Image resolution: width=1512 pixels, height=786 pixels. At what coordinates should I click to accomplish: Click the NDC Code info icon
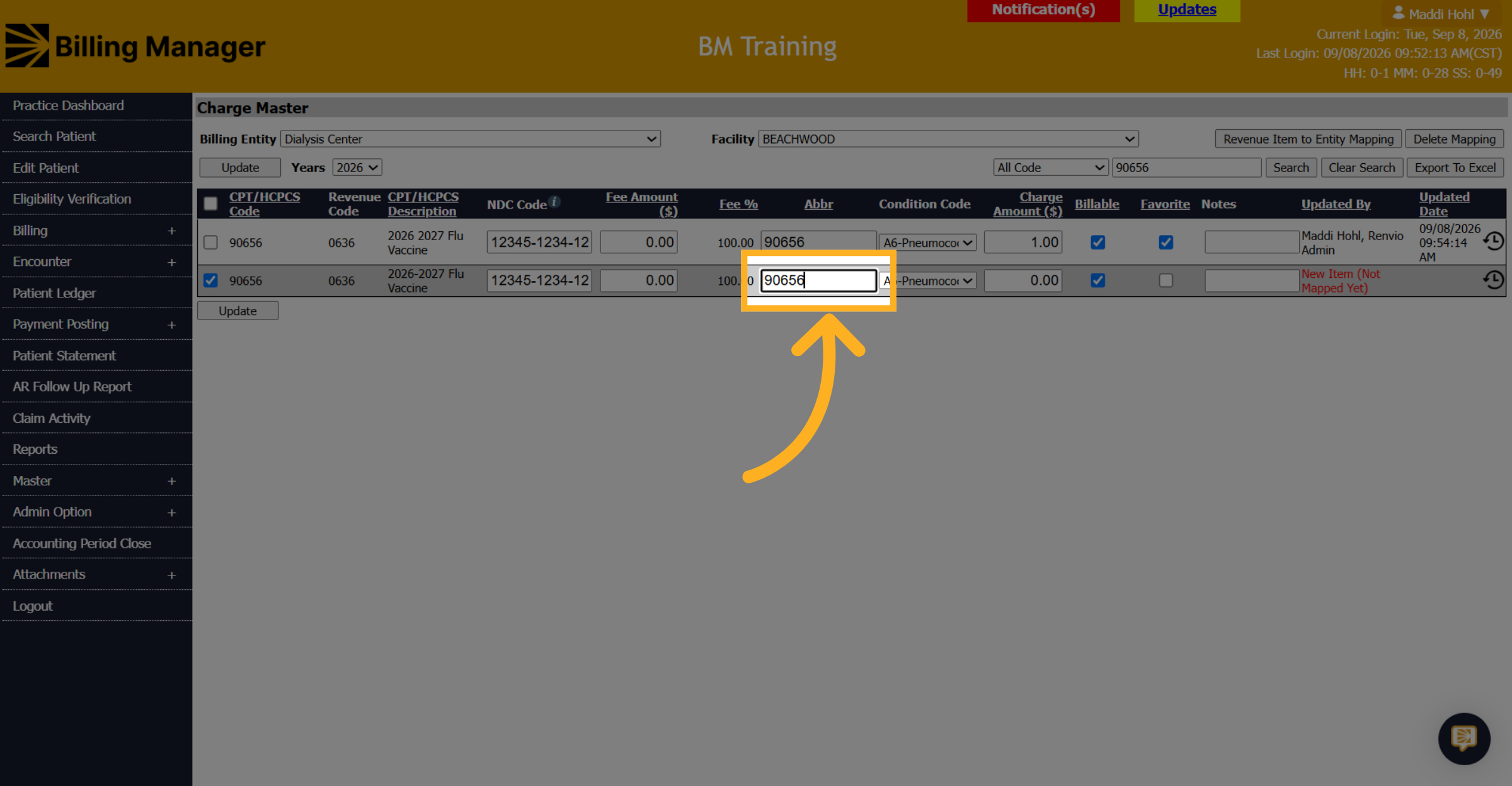(554, 202)
